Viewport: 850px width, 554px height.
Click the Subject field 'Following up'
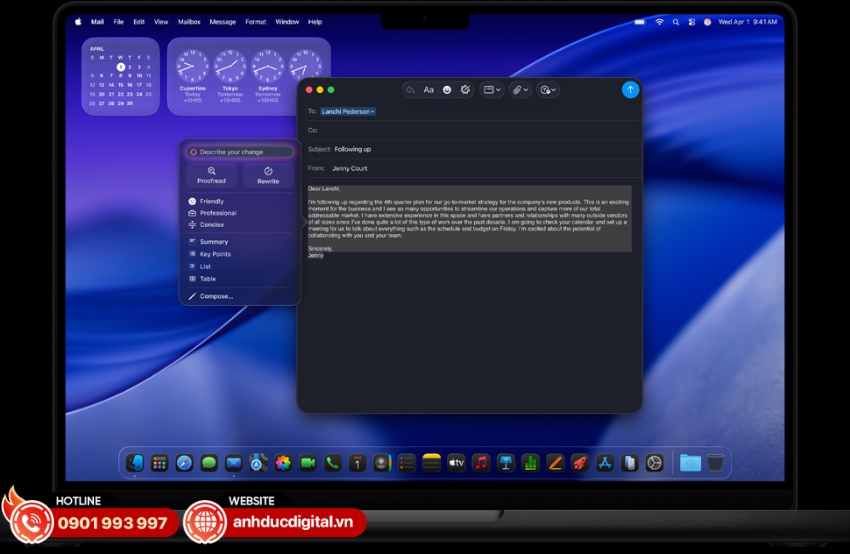pyautogui.click(x=352, y=149)
